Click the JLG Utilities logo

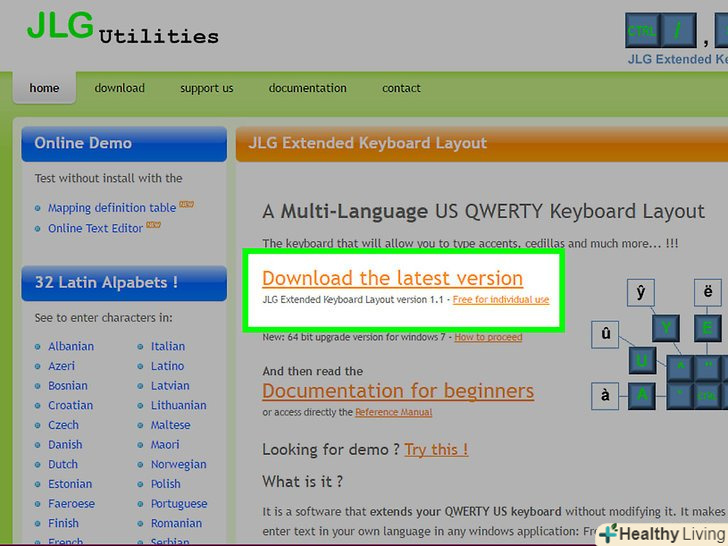pos(123,28)
